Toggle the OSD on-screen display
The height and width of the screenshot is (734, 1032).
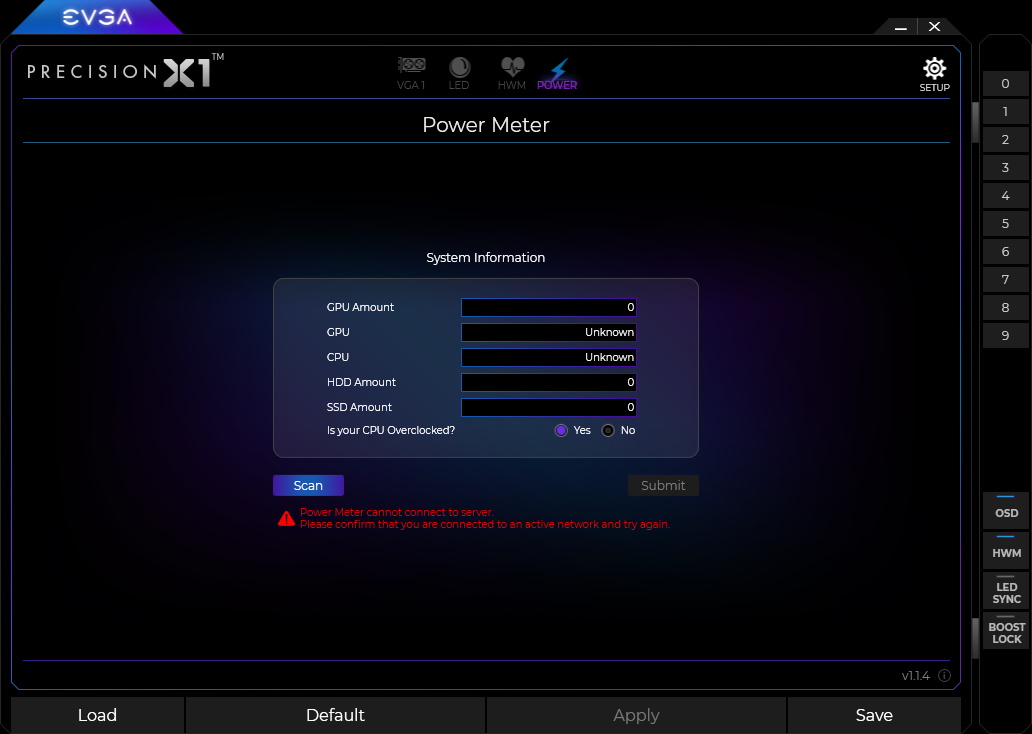(x=1006, y=510)
